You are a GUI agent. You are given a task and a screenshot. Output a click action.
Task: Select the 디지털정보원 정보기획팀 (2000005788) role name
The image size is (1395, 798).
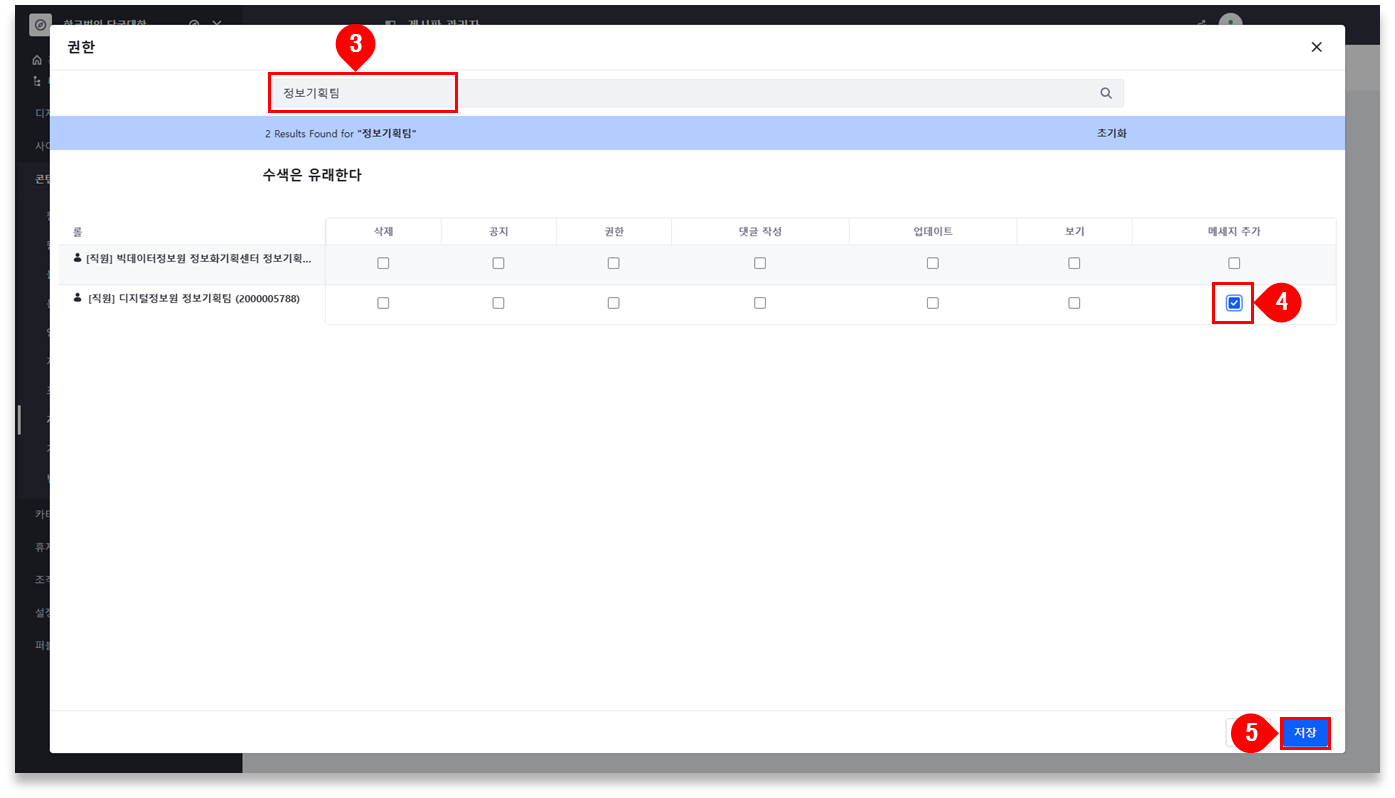pyautogui.click(x=193, y=298)
